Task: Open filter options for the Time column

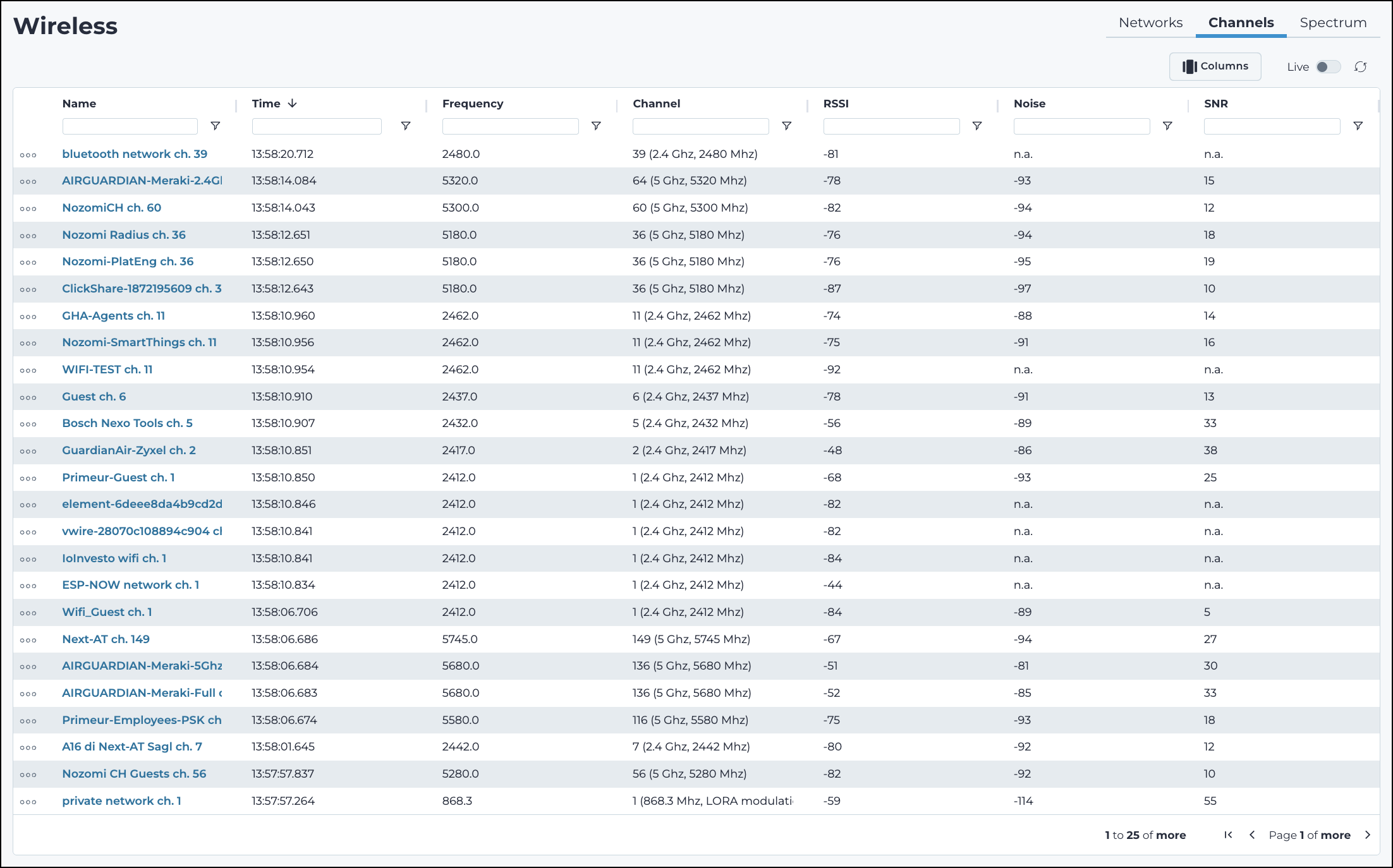Action: tap(406, 126)
